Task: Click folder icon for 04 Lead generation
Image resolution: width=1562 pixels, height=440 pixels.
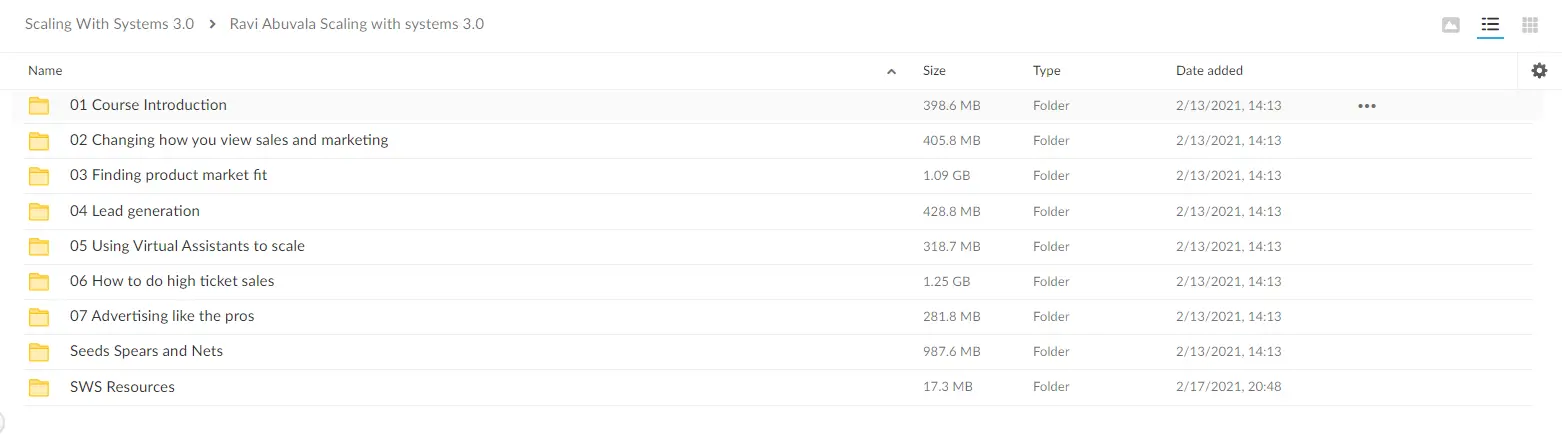Action: tap(39, 211)
